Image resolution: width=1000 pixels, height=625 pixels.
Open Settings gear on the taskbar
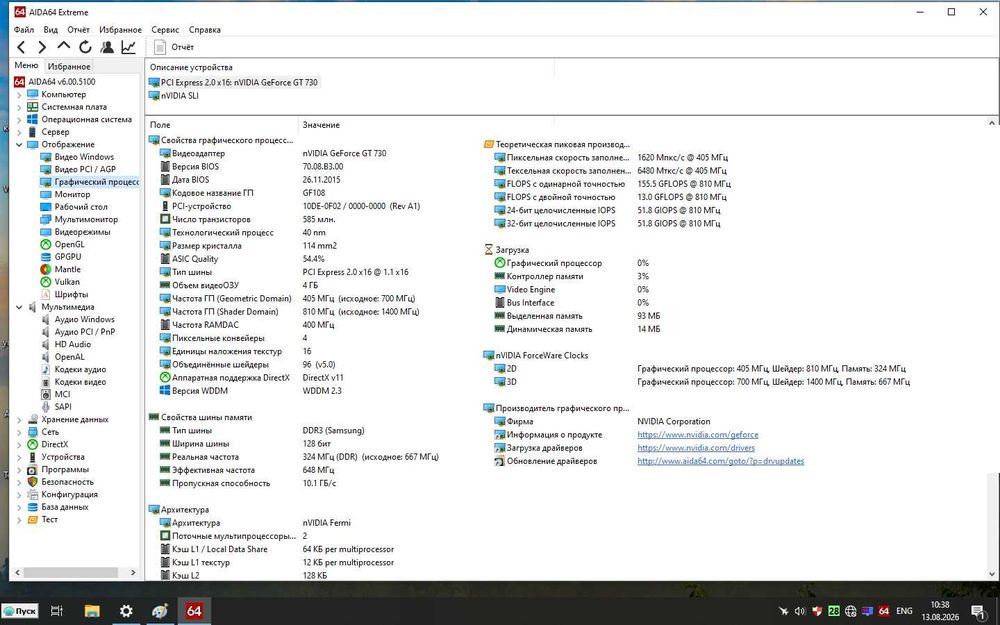(x=126, y=611)
